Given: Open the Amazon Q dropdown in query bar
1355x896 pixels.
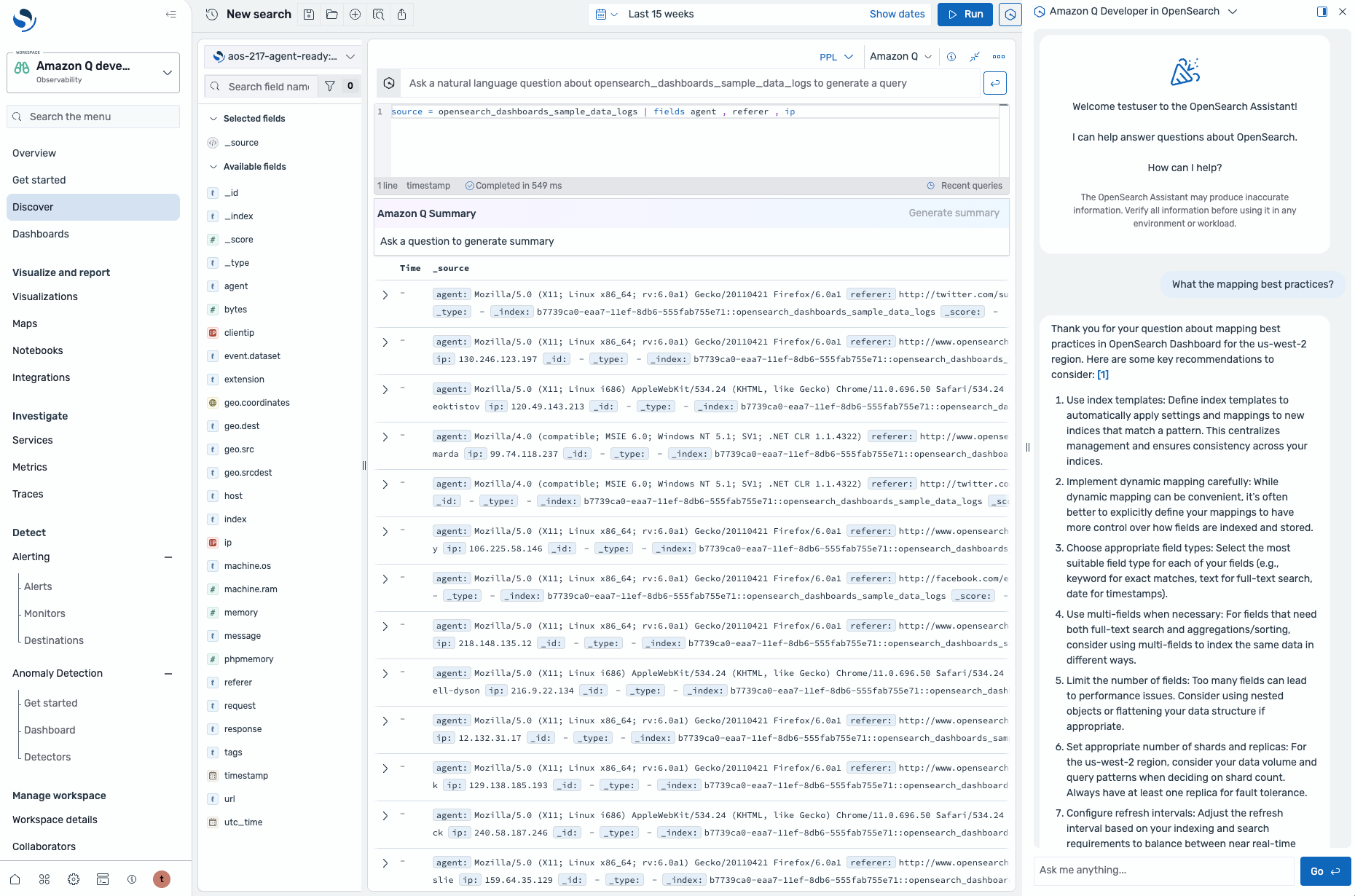Looking at the screenshot, I should (x=900, y=56).
